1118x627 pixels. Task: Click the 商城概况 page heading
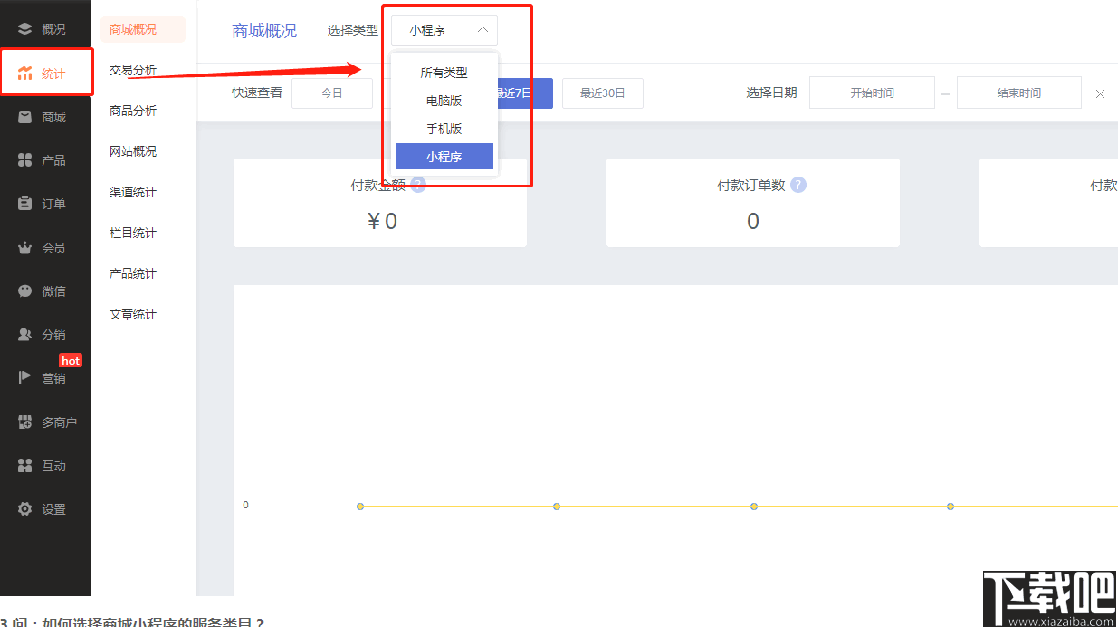click(265, 31)
